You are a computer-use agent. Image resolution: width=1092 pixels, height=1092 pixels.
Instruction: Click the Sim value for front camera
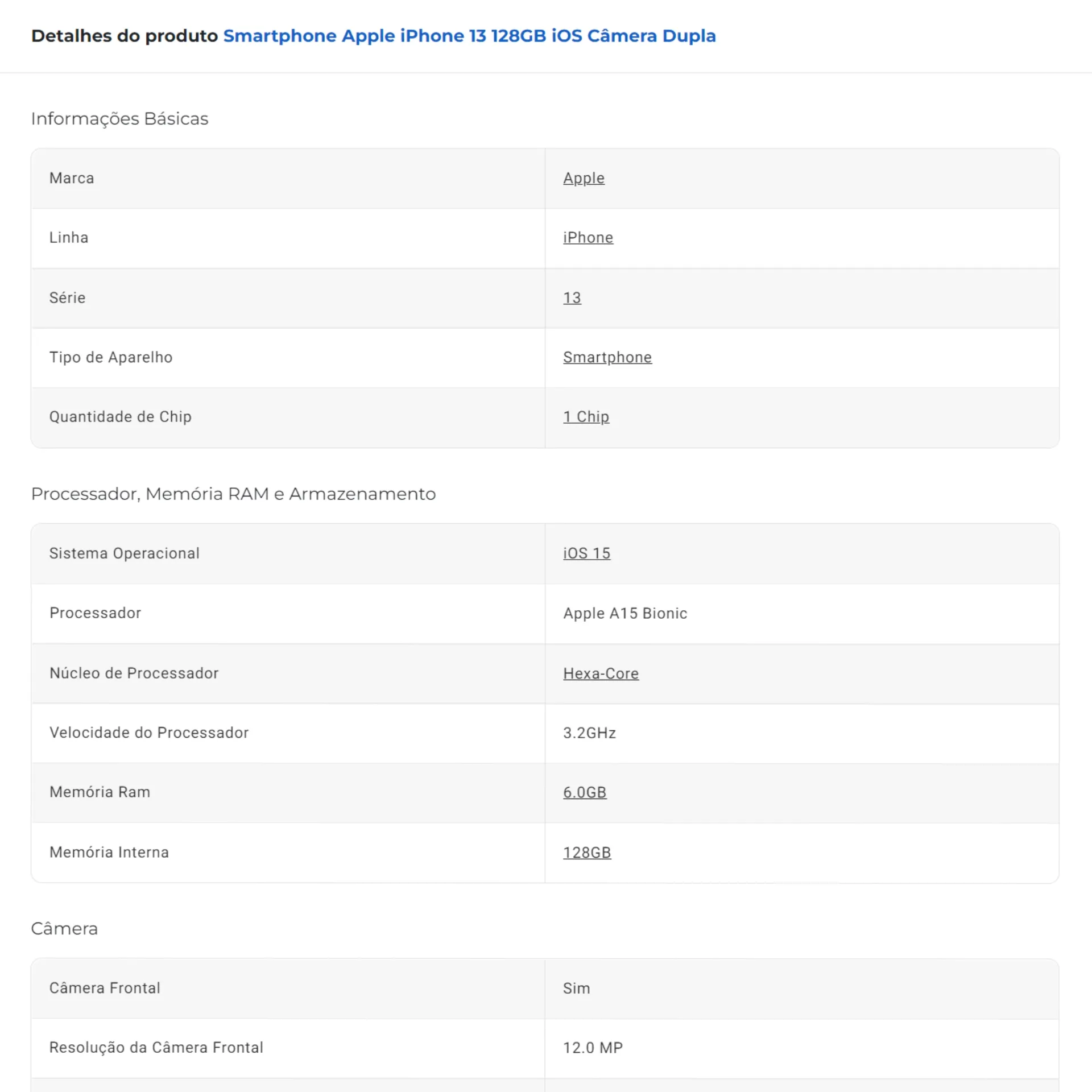[576, 988]
